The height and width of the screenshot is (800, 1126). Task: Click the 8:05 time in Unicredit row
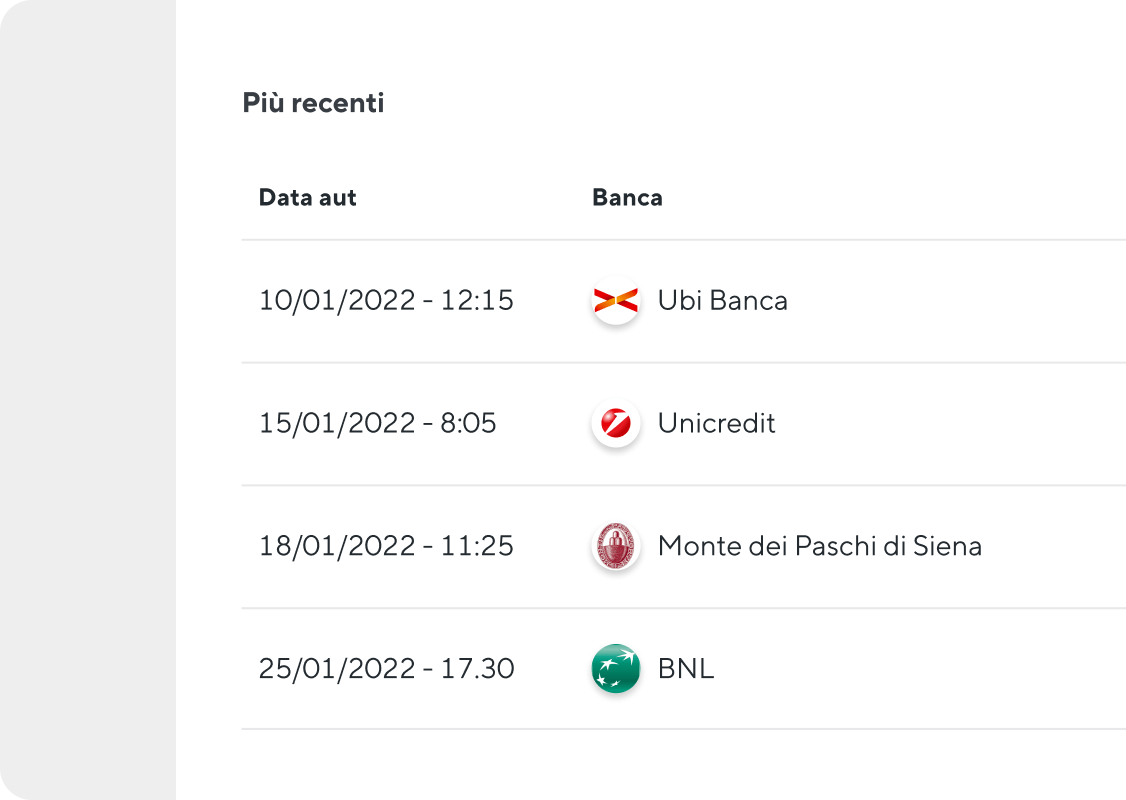pyautogui.click(x=468, y=423)
